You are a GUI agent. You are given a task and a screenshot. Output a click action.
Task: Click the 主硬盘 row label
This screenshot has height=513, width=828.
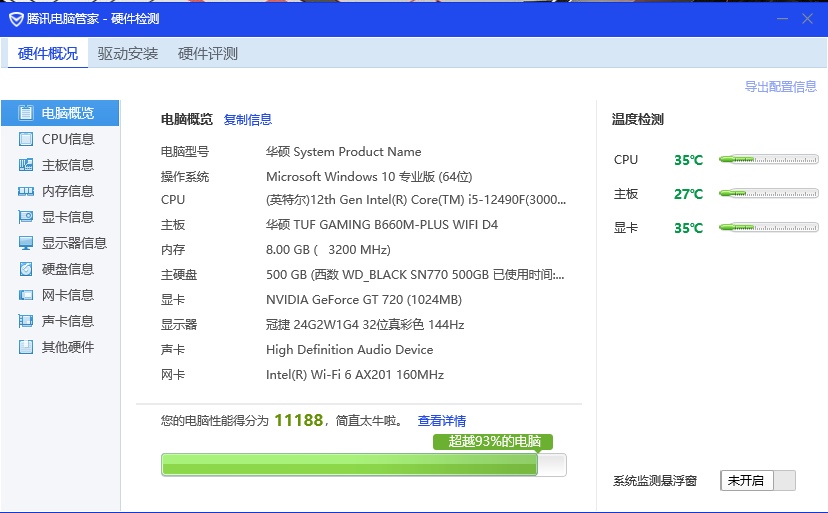coord(179,275)
